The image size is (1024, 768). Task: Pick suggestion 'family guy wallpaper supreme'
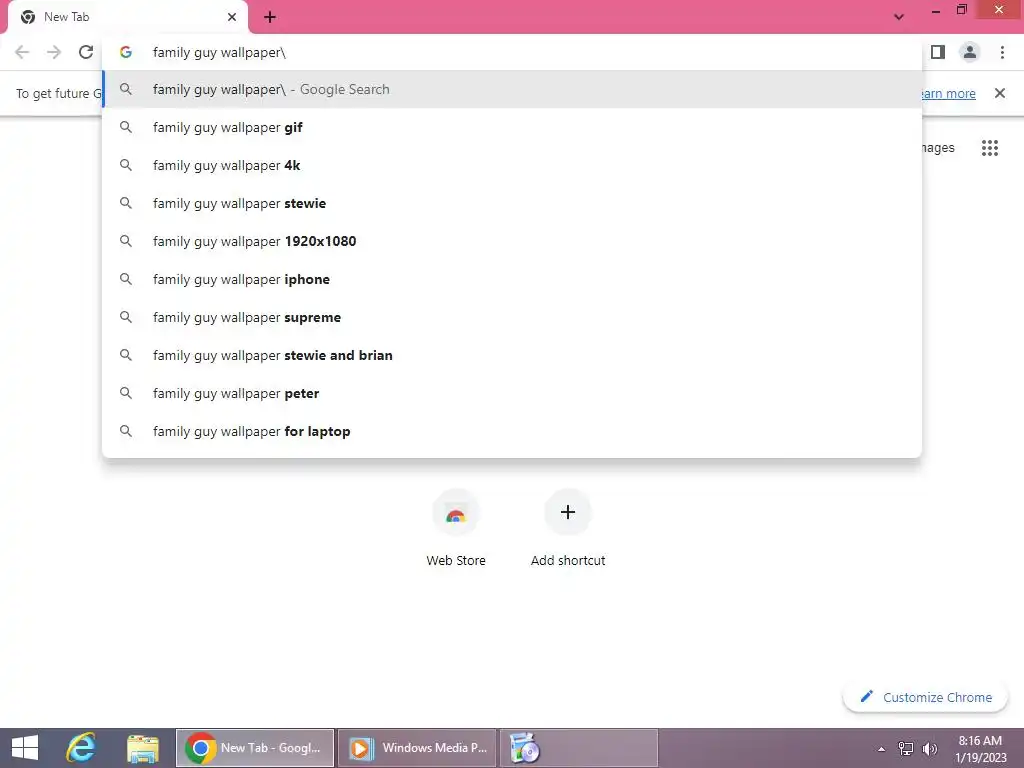512,317
